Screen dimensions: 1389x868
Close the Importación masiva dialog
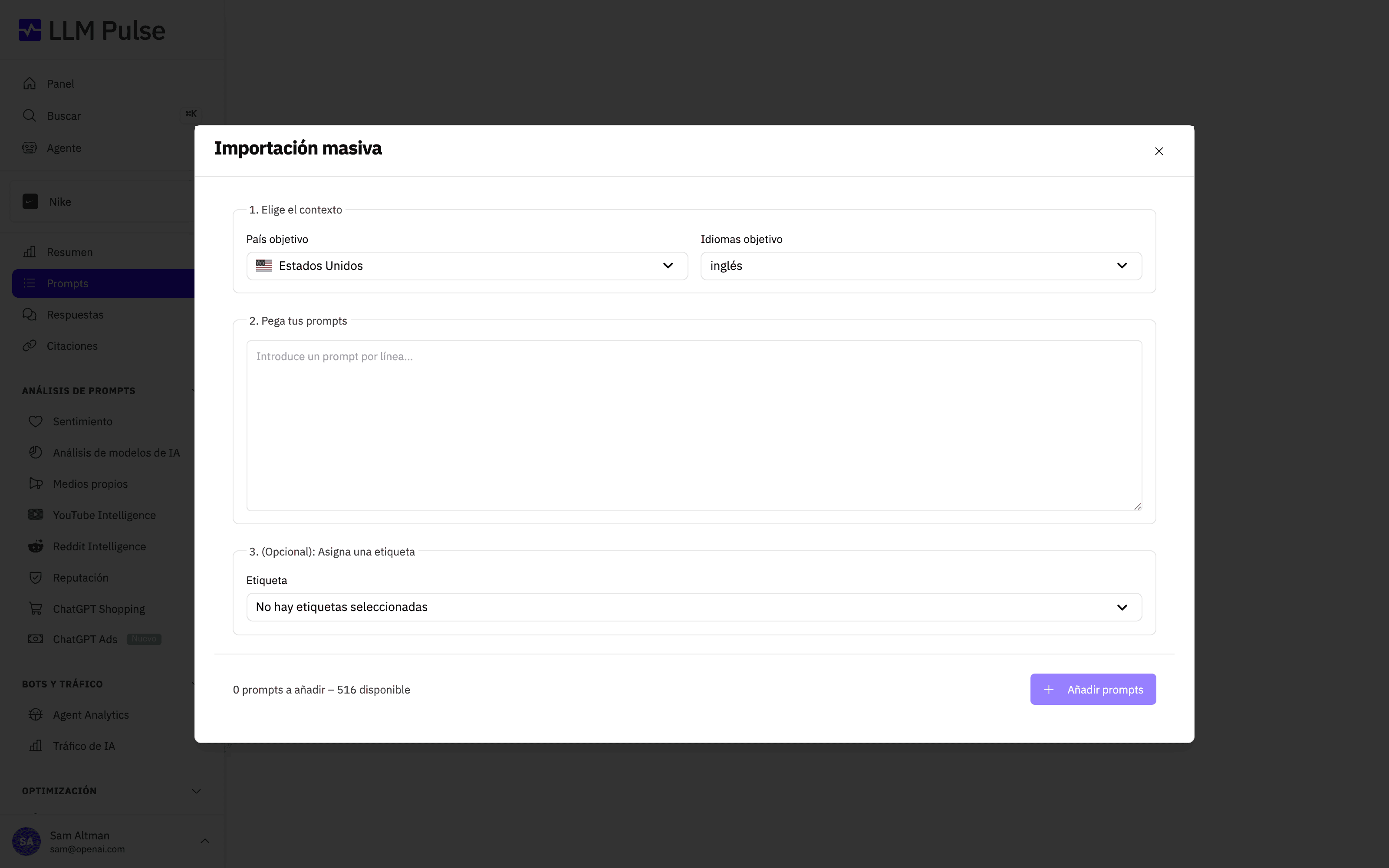pos(1159,151)
